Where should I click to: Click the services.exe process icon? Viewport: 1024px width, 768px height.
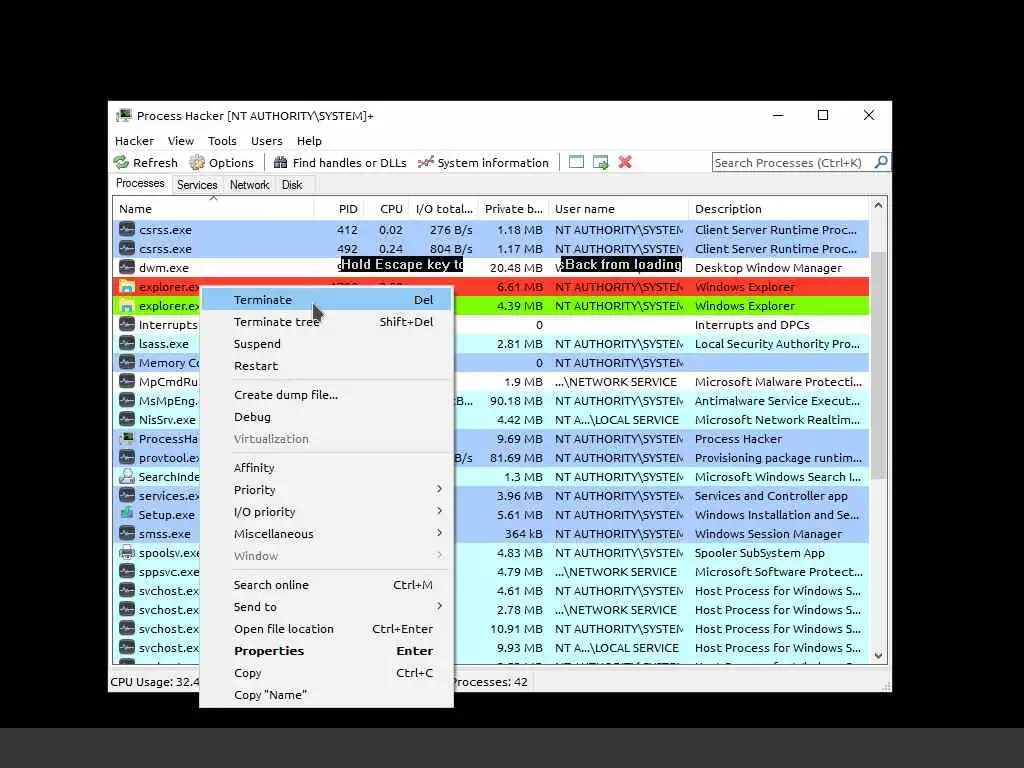pyautogui.click(x=127, y=496)
